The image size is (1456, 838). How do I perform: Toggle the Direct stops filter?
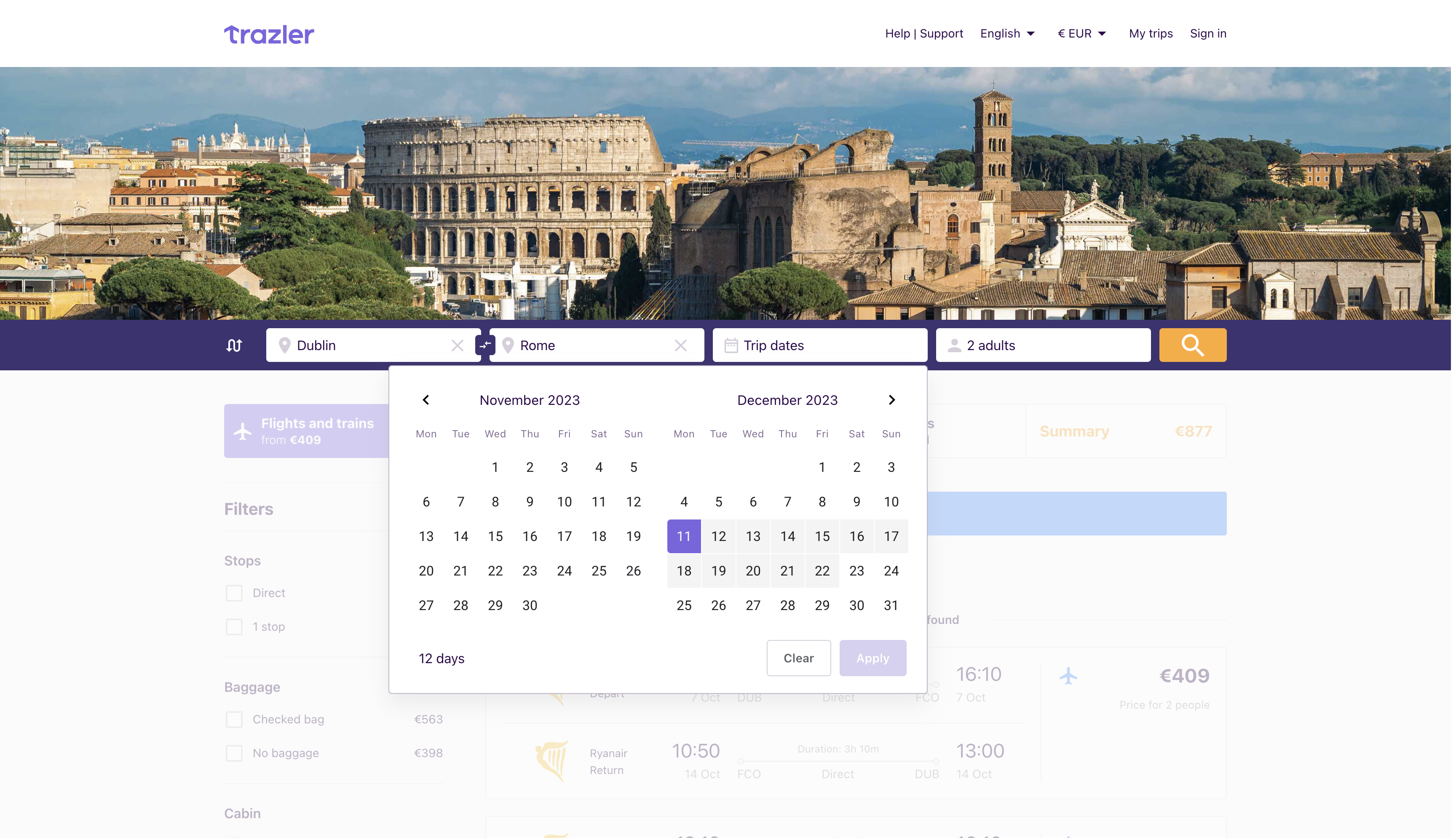coord(234,593)
